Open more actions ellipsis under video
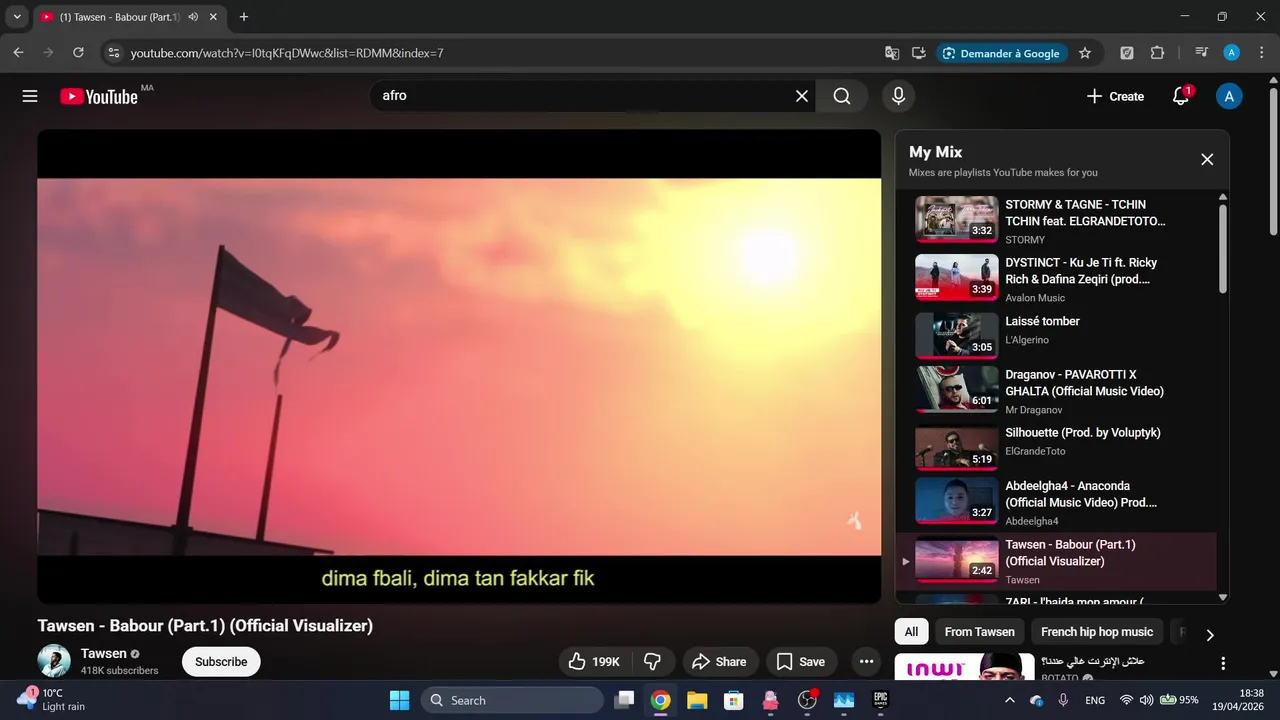The width and height of the screenshot is (1280, 720). click(x=866, y=662)
